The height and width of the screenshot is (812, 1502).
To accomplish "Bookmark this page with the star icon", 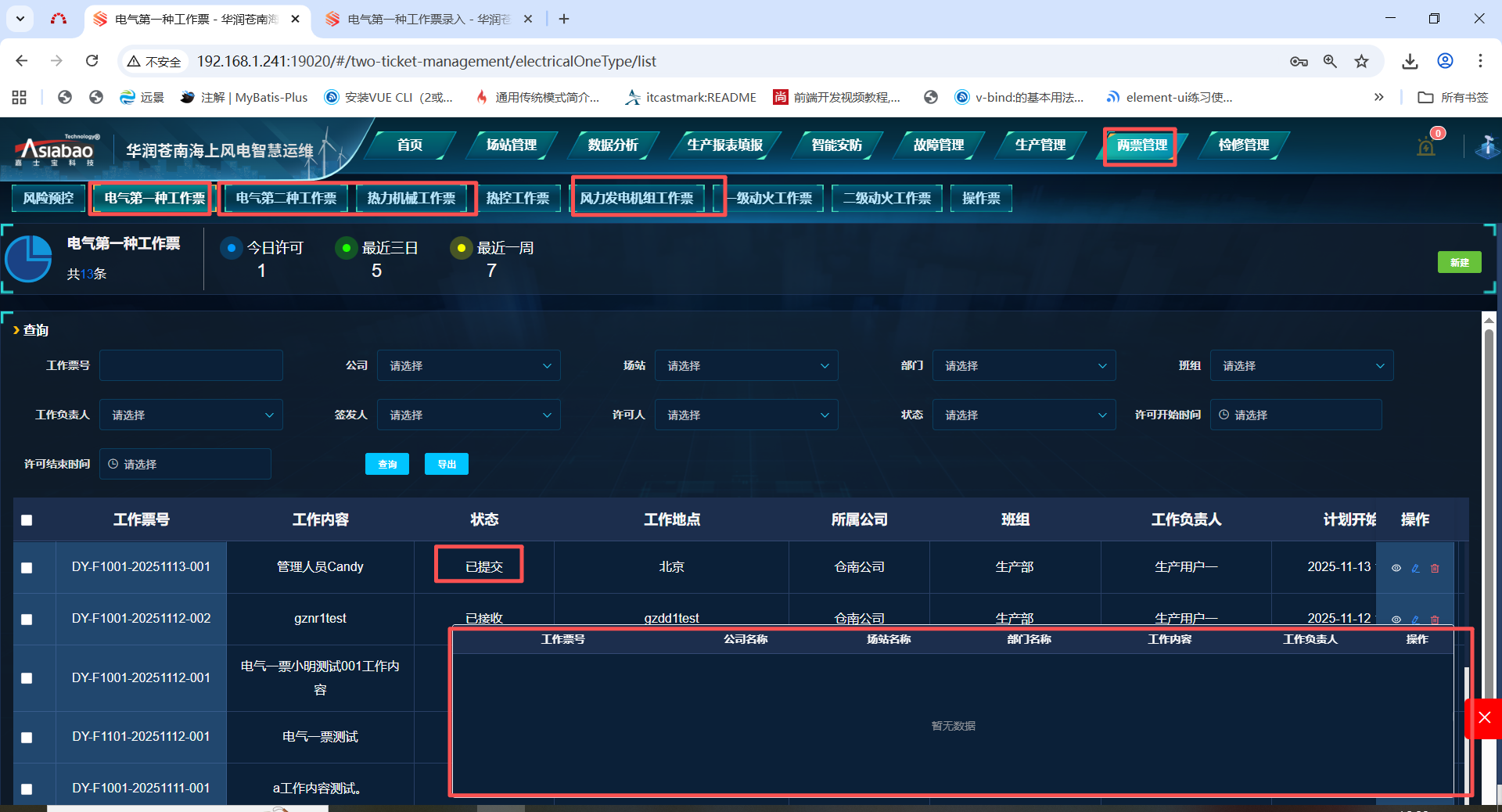I will tap(1362, 61).
